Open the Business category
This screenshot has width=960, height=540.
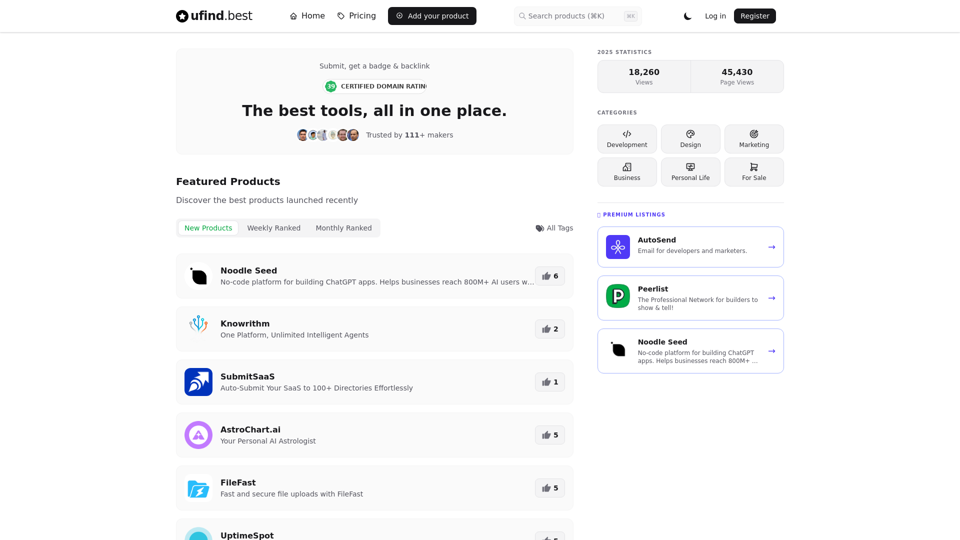point(627,172)
